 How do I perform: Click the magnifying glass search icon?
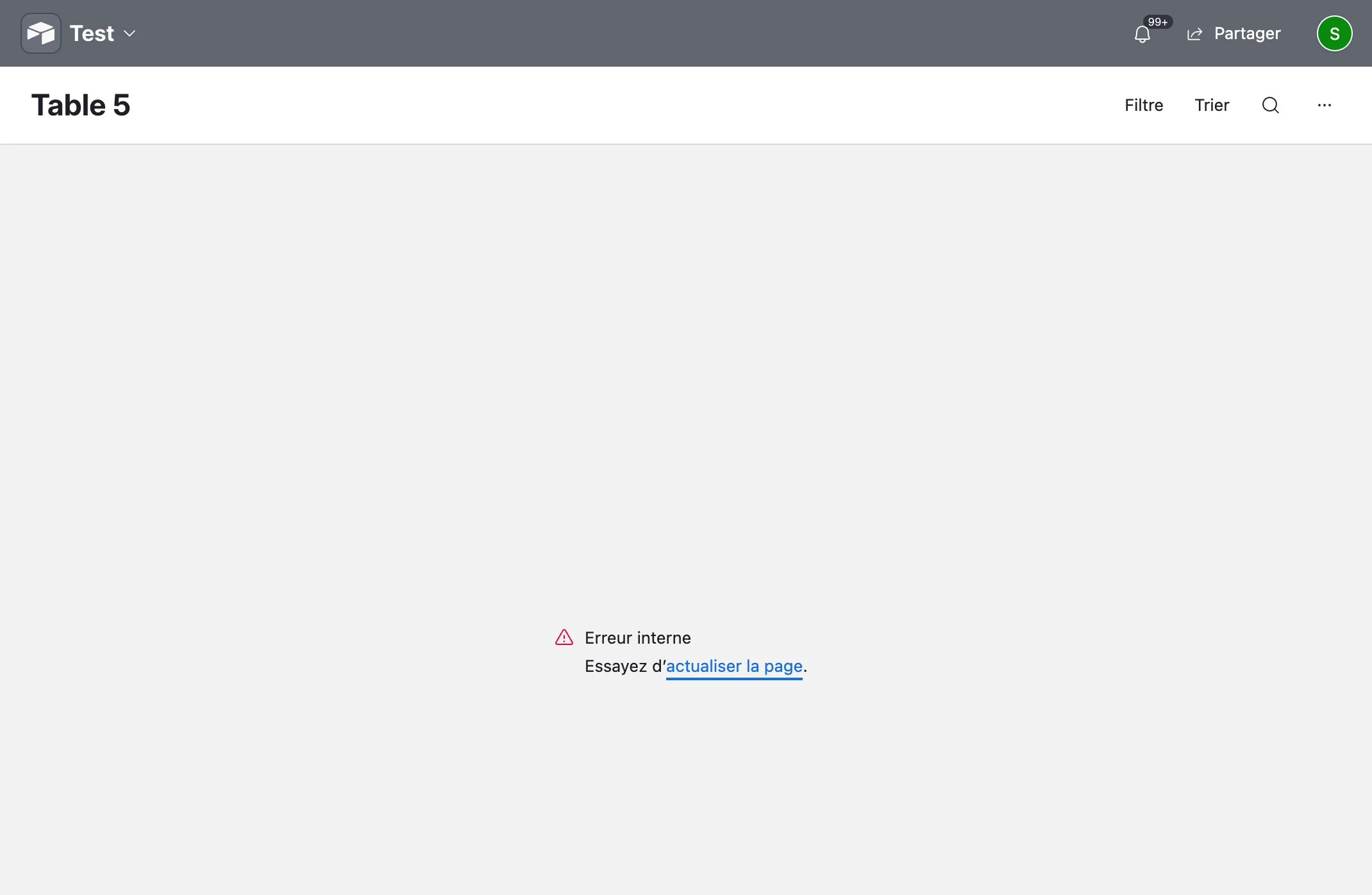tap(1270, 105)
